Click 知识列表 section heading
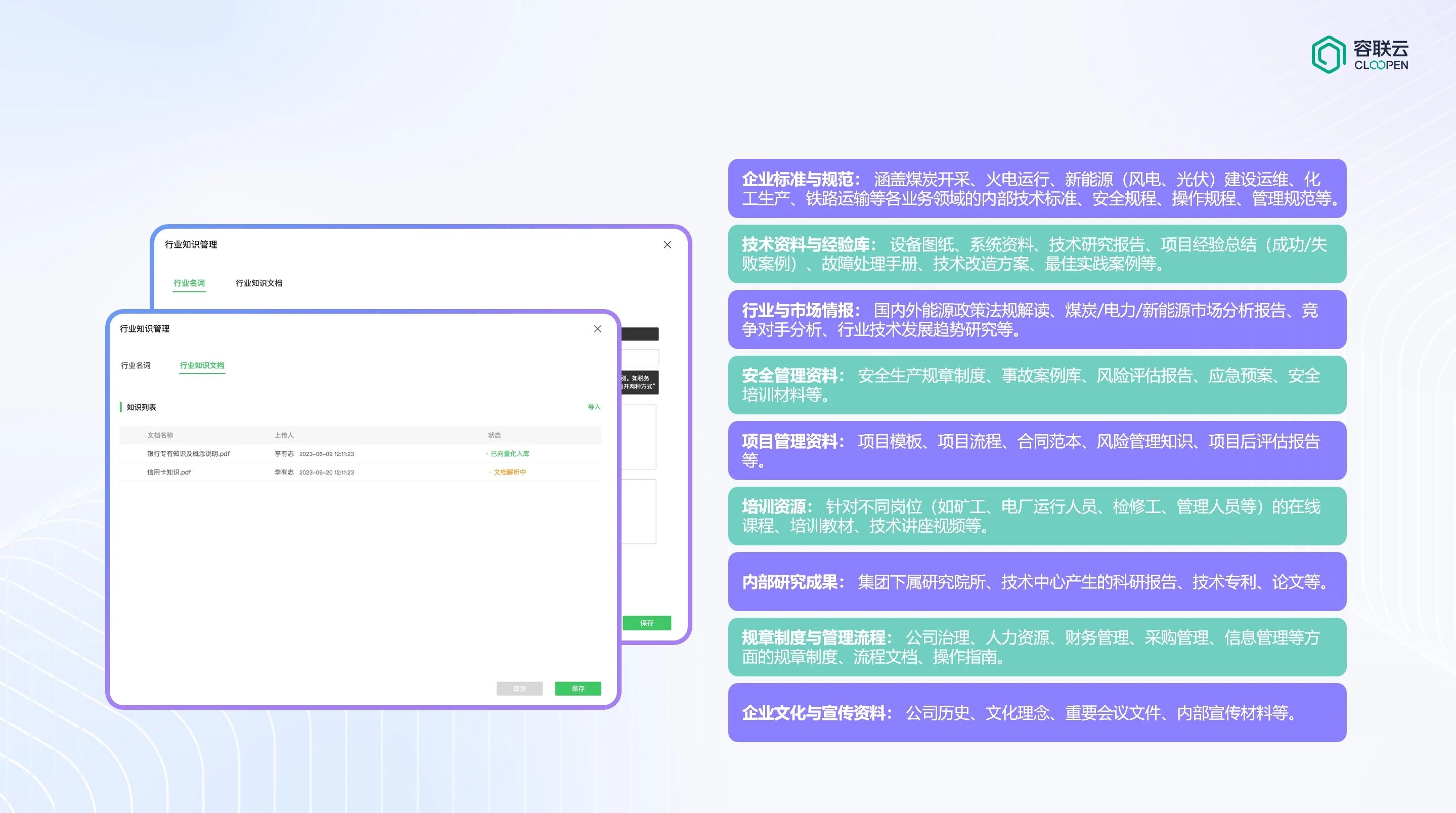The width and height of the screenshot is (1456, 813). click(141, 407)
